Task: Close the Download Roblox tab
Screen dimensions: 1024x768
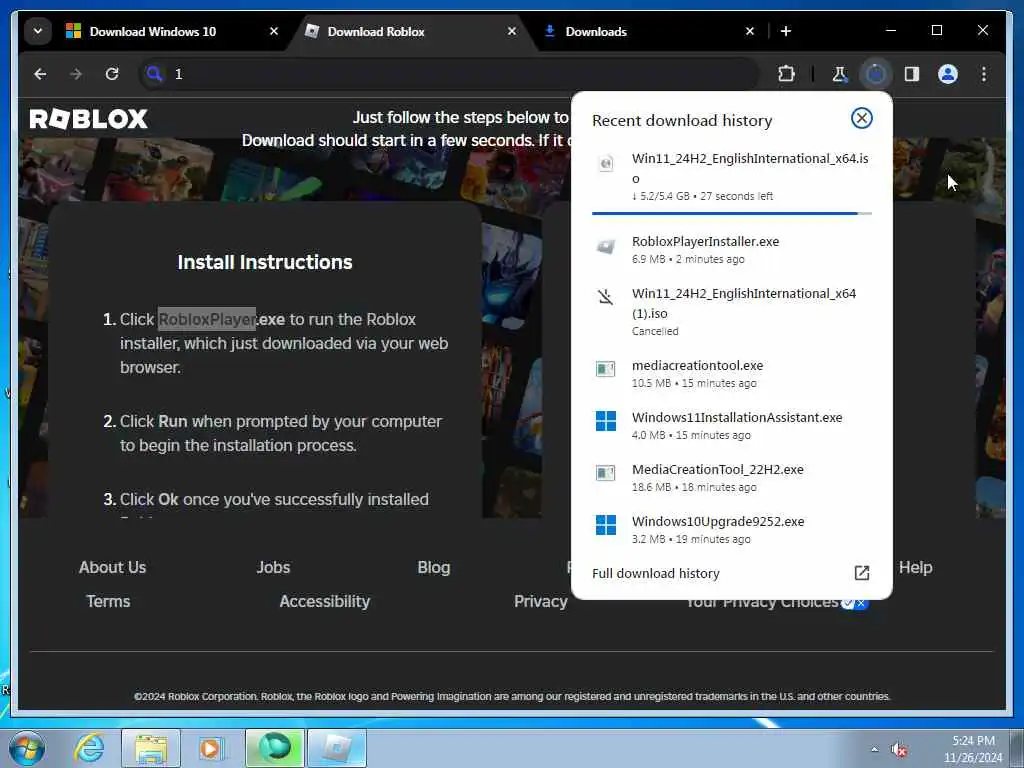Action: (x=512, y=31)
